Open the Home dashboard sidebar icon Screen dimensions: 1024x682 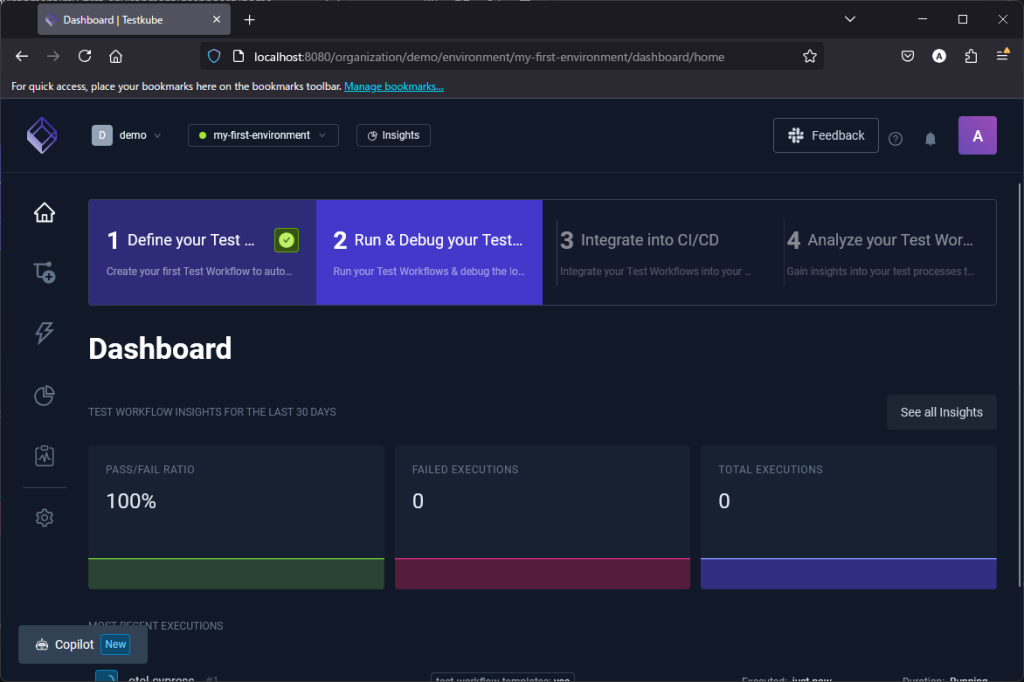(44, 212)
